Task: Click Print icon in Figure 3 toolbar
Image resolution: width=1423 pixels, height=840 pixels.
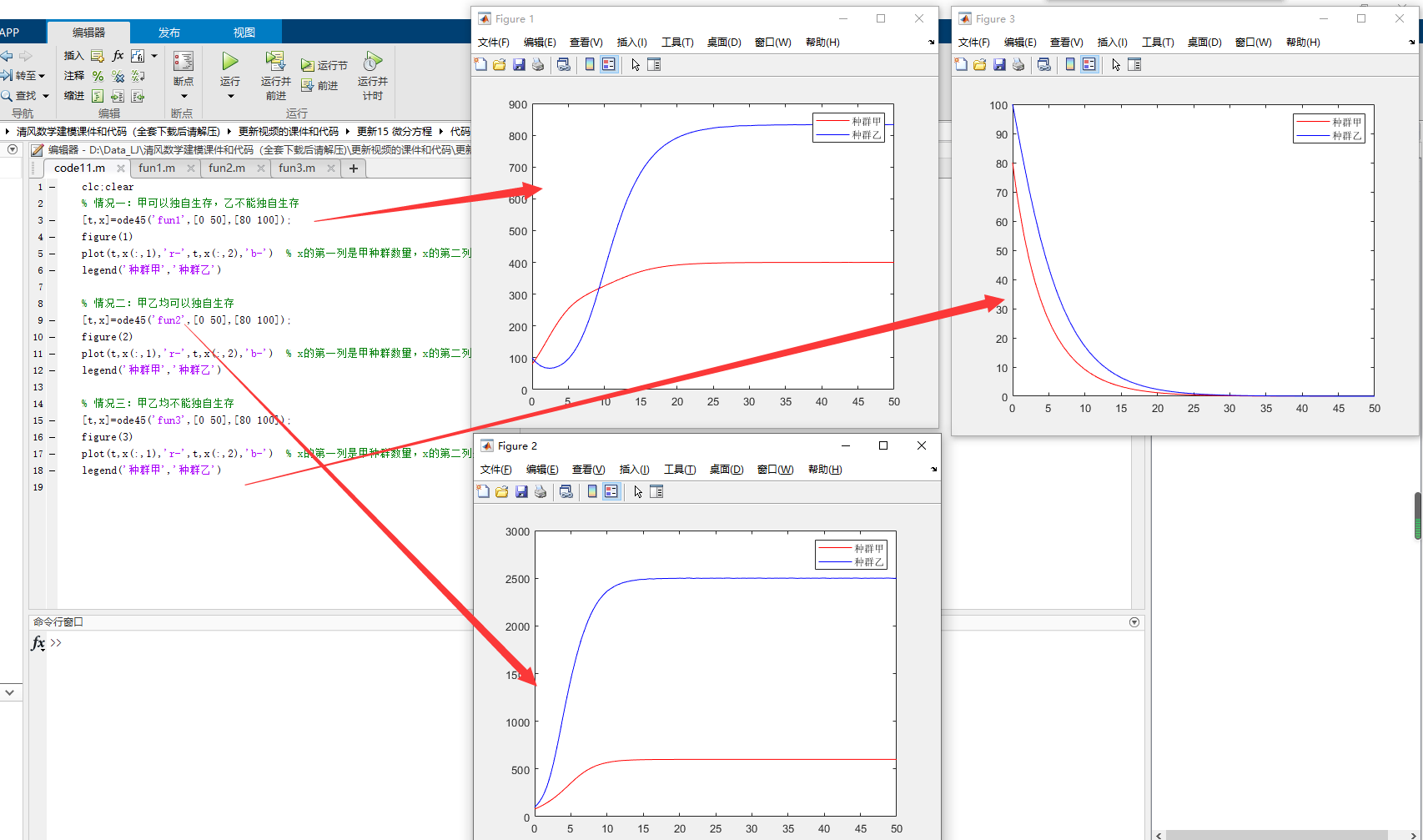Action: pos(1018,64)
